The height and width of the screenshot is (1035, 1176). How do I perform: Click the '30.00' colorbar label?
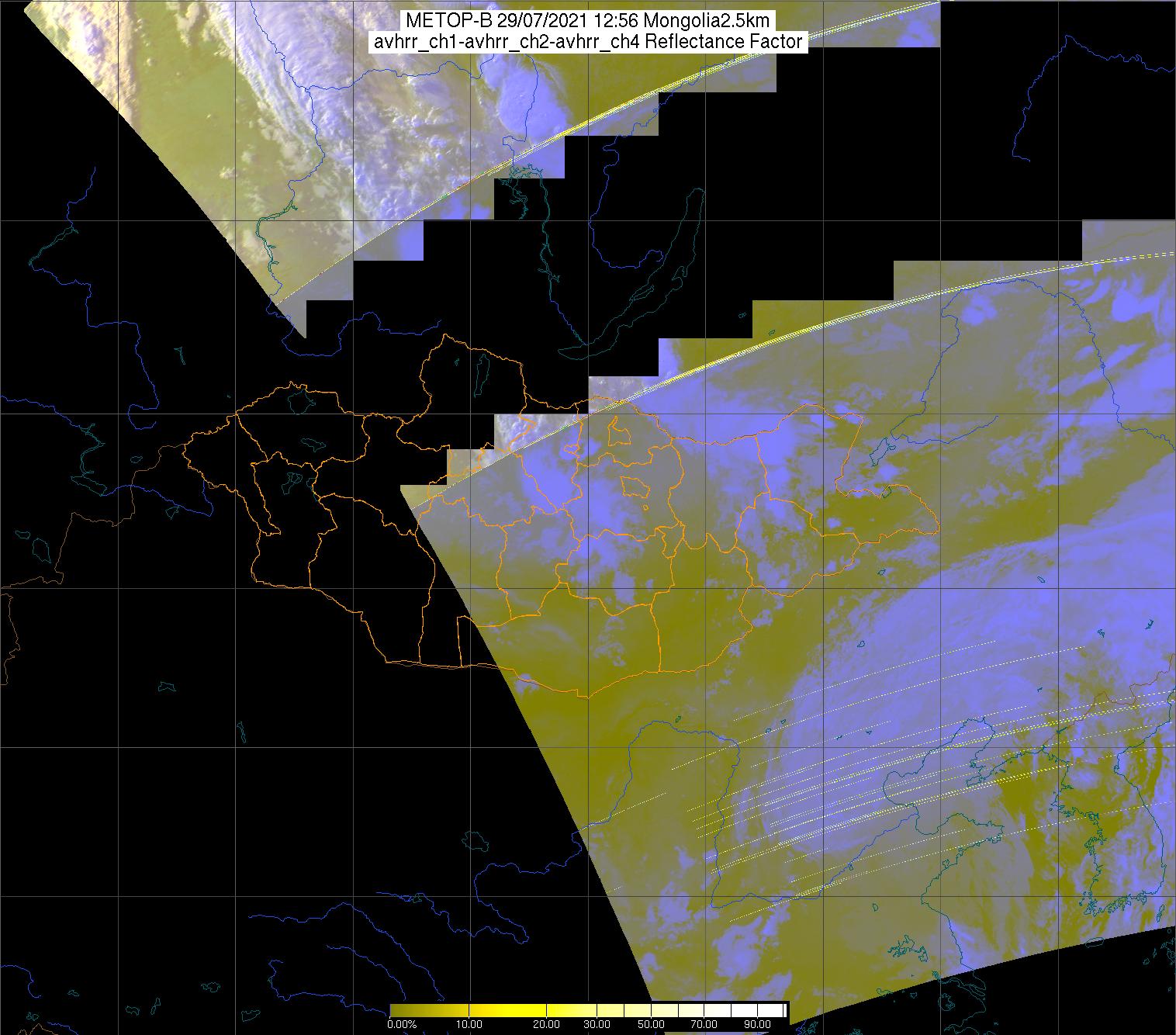pyautogui.click(x=595, y=1025)
